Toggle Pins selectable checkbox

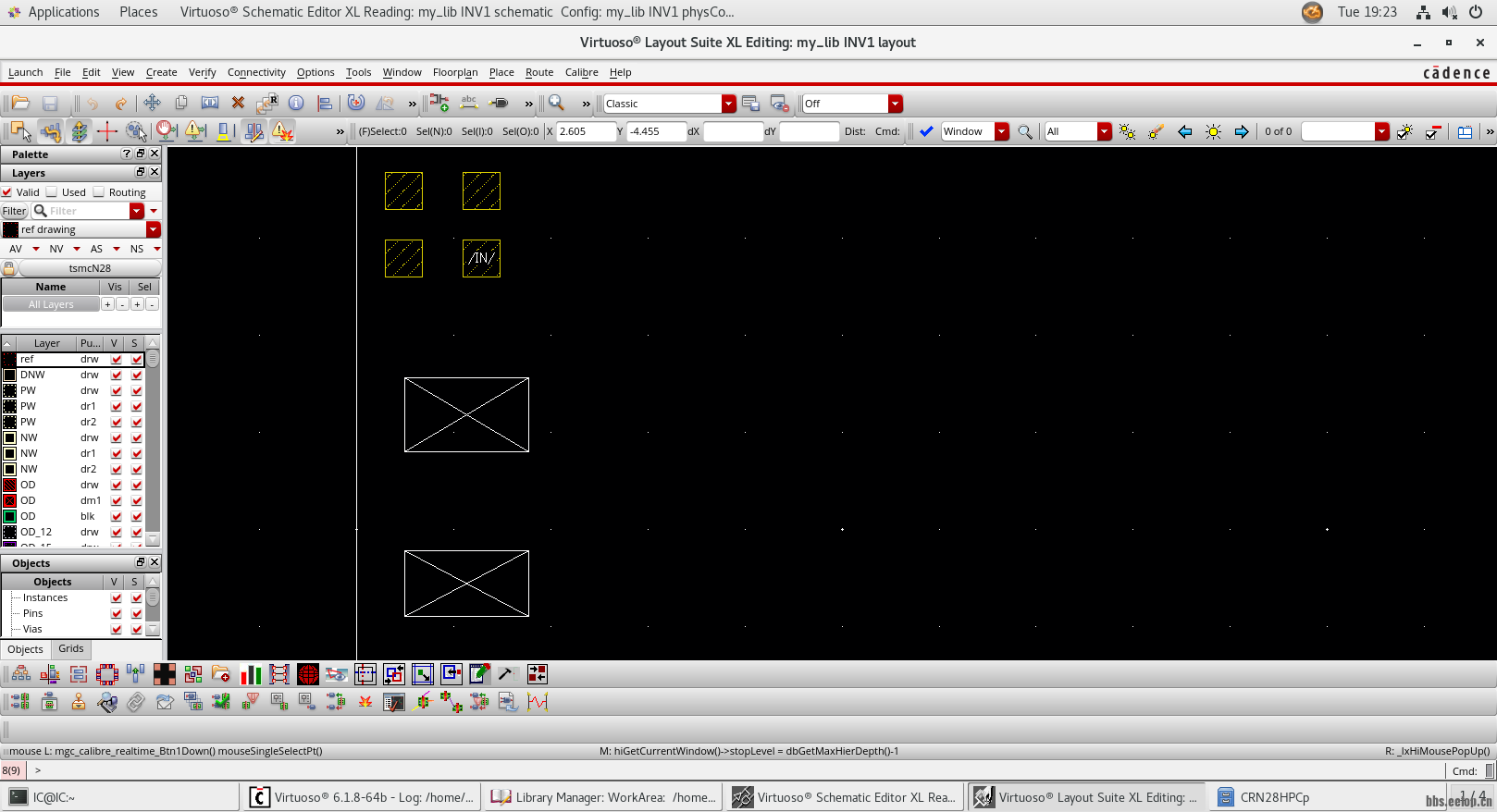137,613
